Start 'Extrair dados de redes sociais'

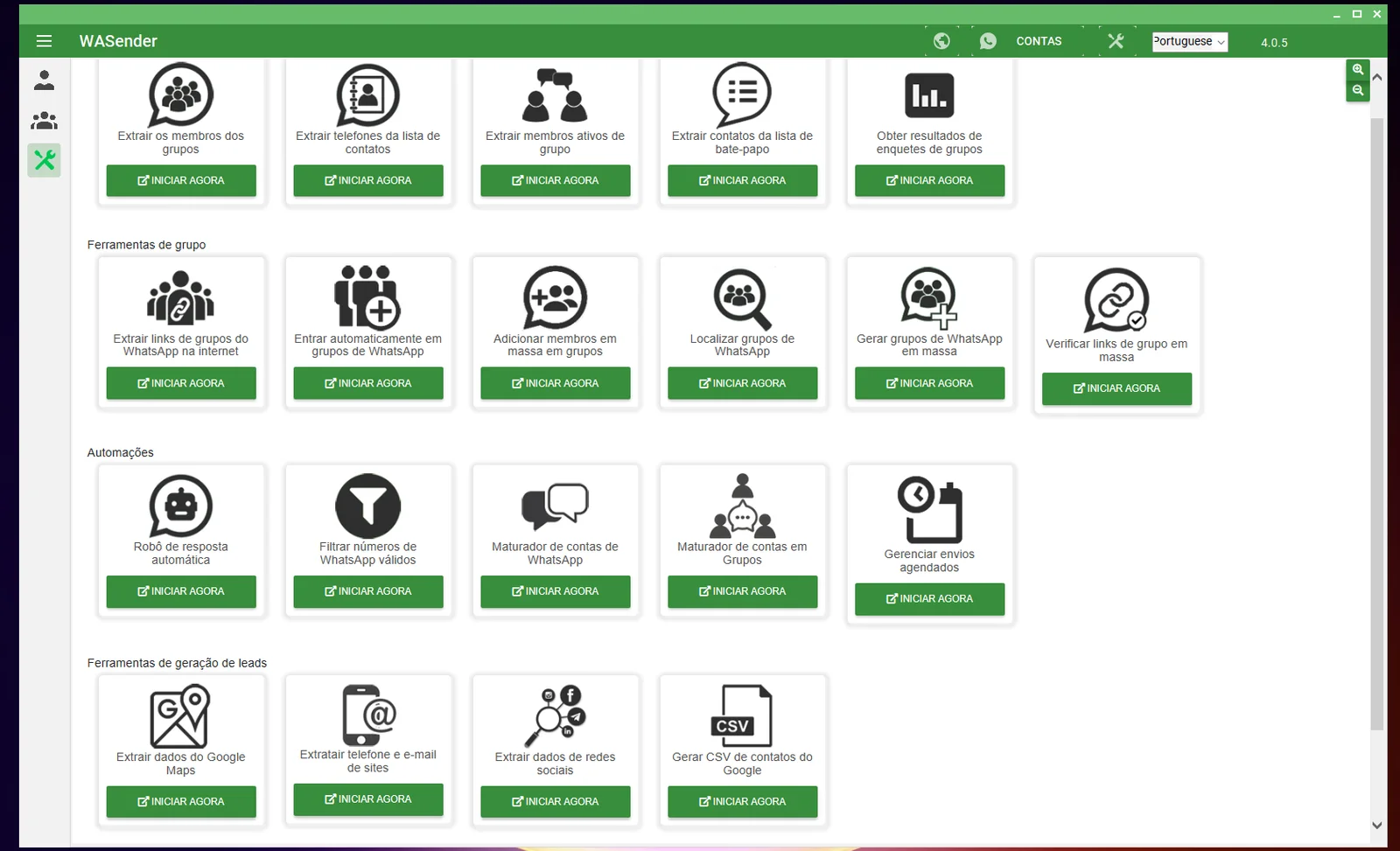pyautogui.click(x=555, y=801)
